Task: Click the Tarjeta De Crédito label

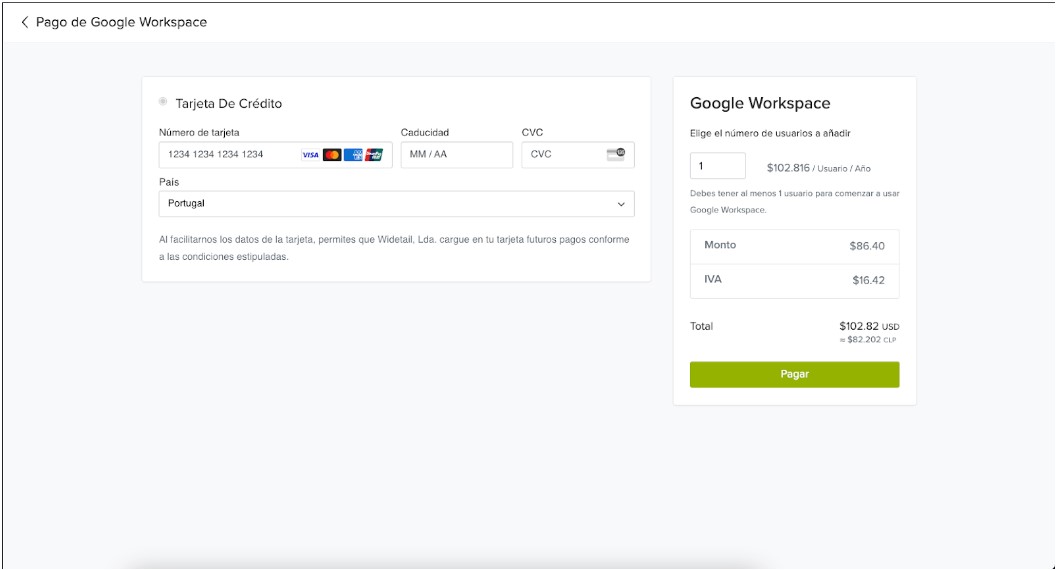Action: [x=228, y=103]
